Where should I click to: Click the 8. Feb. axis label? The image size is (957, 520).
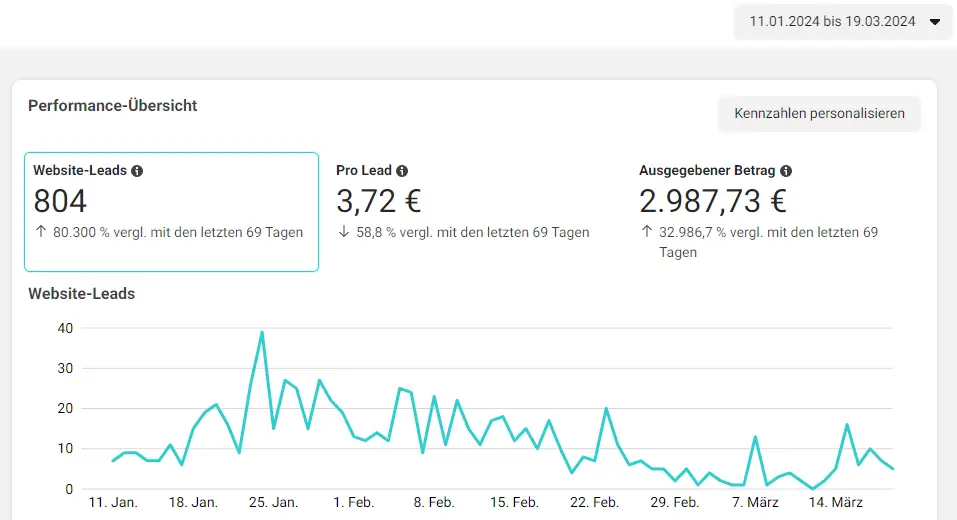pyautogui.click(x=434, y=502)
